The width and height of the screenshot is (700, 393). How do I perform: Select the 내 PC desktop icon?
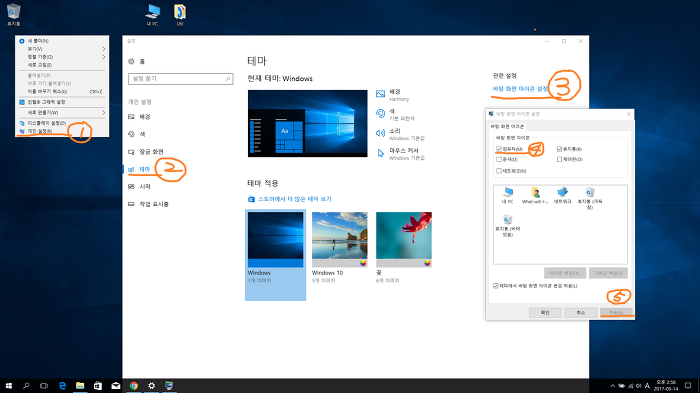pyautogui.click(x=152, y=14)
